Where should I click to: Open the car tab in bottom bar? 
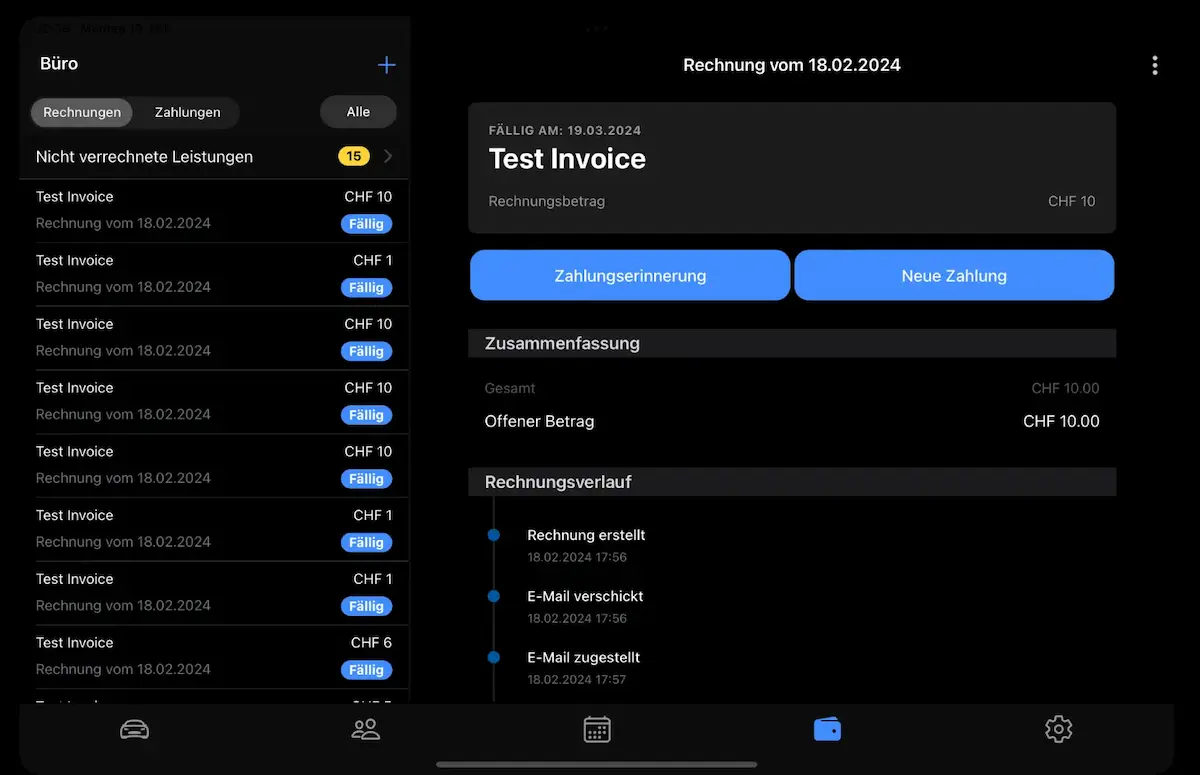(134, 730)
